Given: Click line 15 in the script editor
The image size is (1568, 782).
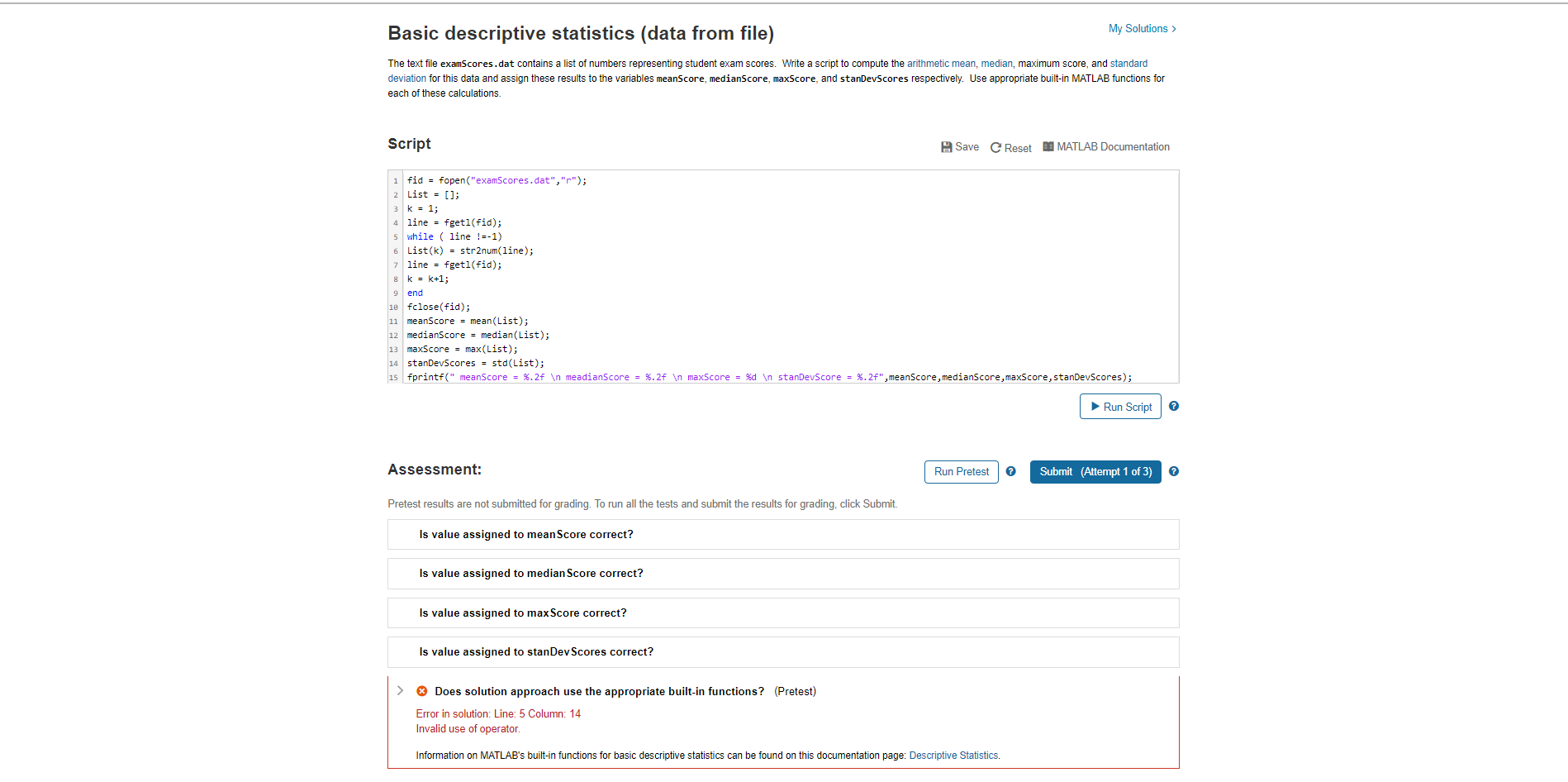Looking at the screenshot, I should click(x=744, y=377).
